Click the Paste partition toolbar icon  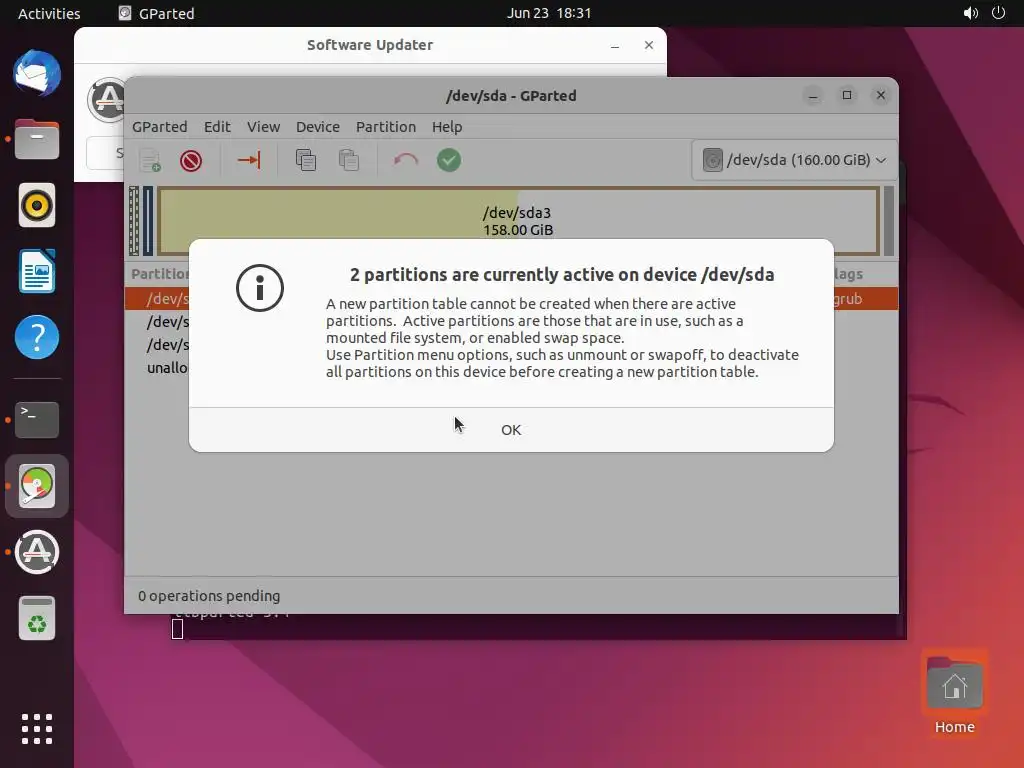[348, 160]
